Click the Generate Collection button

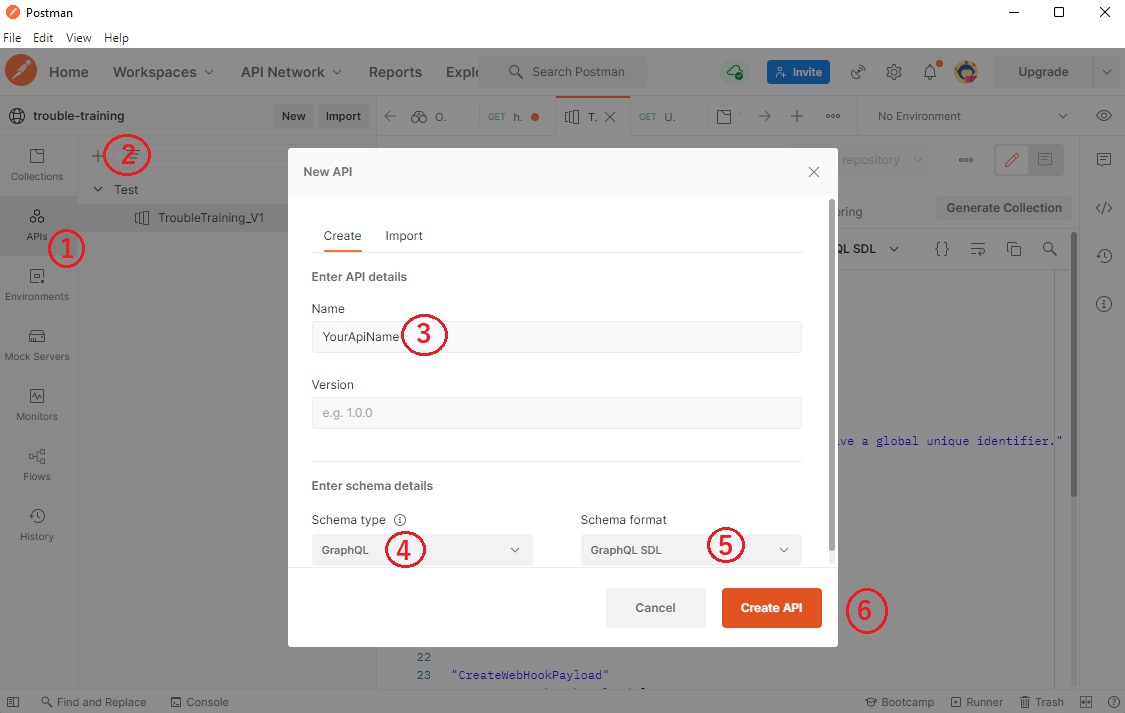coord(1003,207)
